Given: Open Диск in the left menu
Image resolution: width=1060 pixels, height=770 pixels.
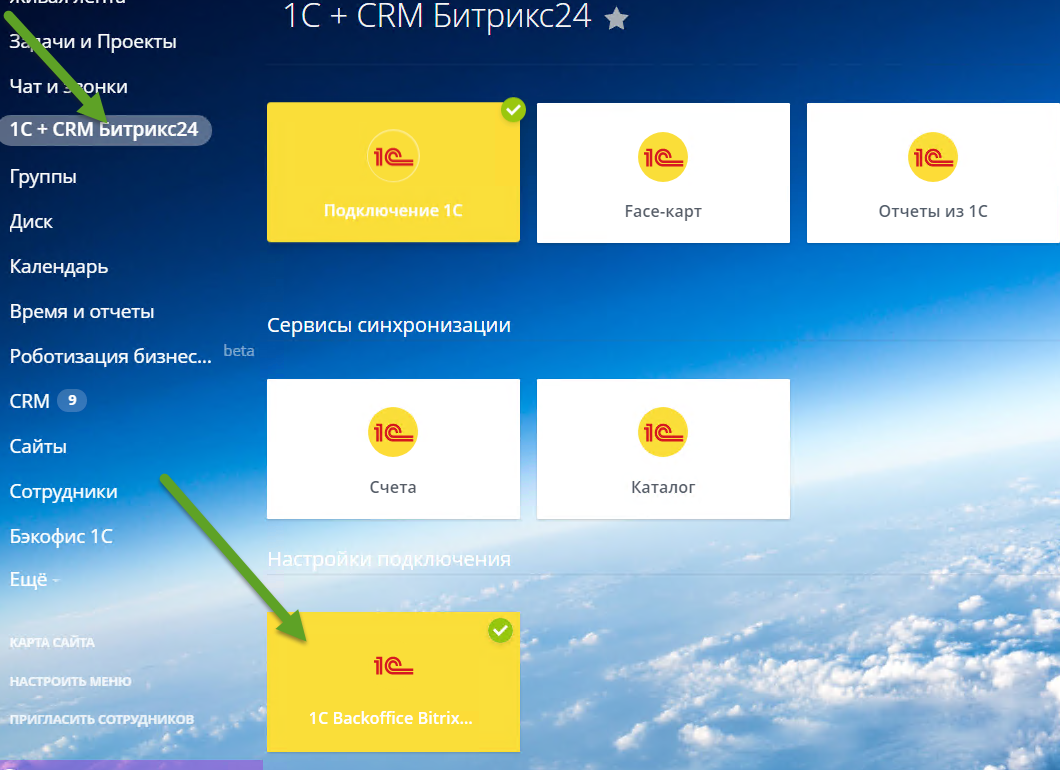Looking at the screenshot, I should pyautogui.click(x=31, y=222).
